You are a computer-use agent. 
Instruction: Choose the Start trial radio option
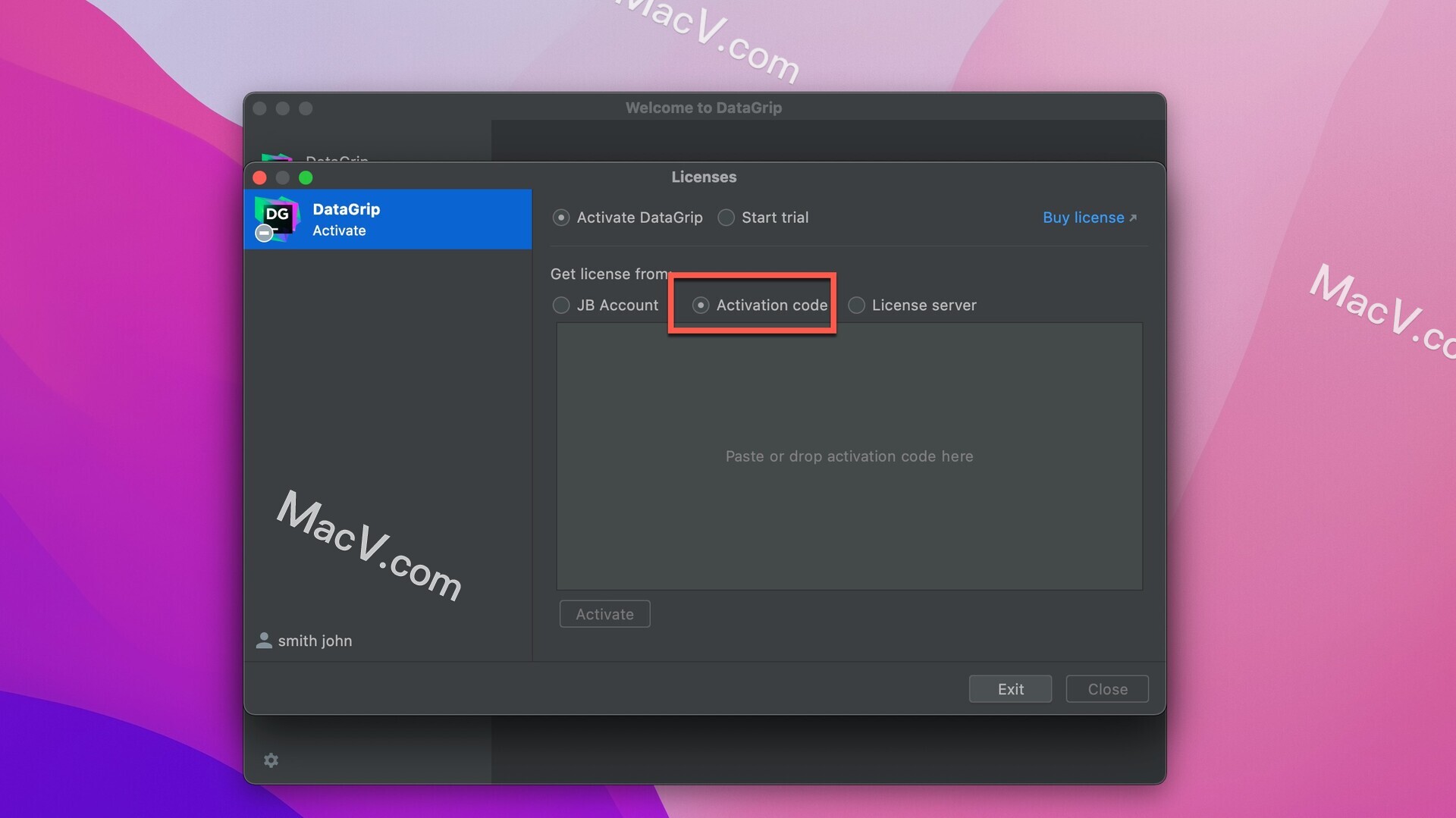point(726,218)
